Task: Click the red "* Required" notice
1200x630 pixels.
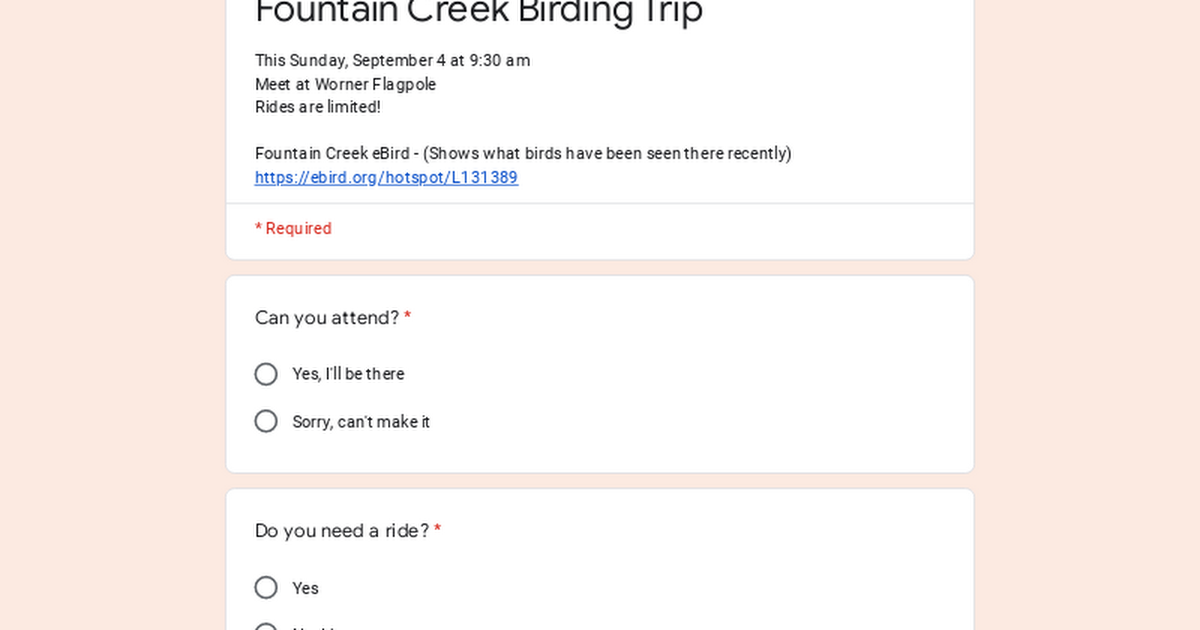Action: (x=293, y=229)
